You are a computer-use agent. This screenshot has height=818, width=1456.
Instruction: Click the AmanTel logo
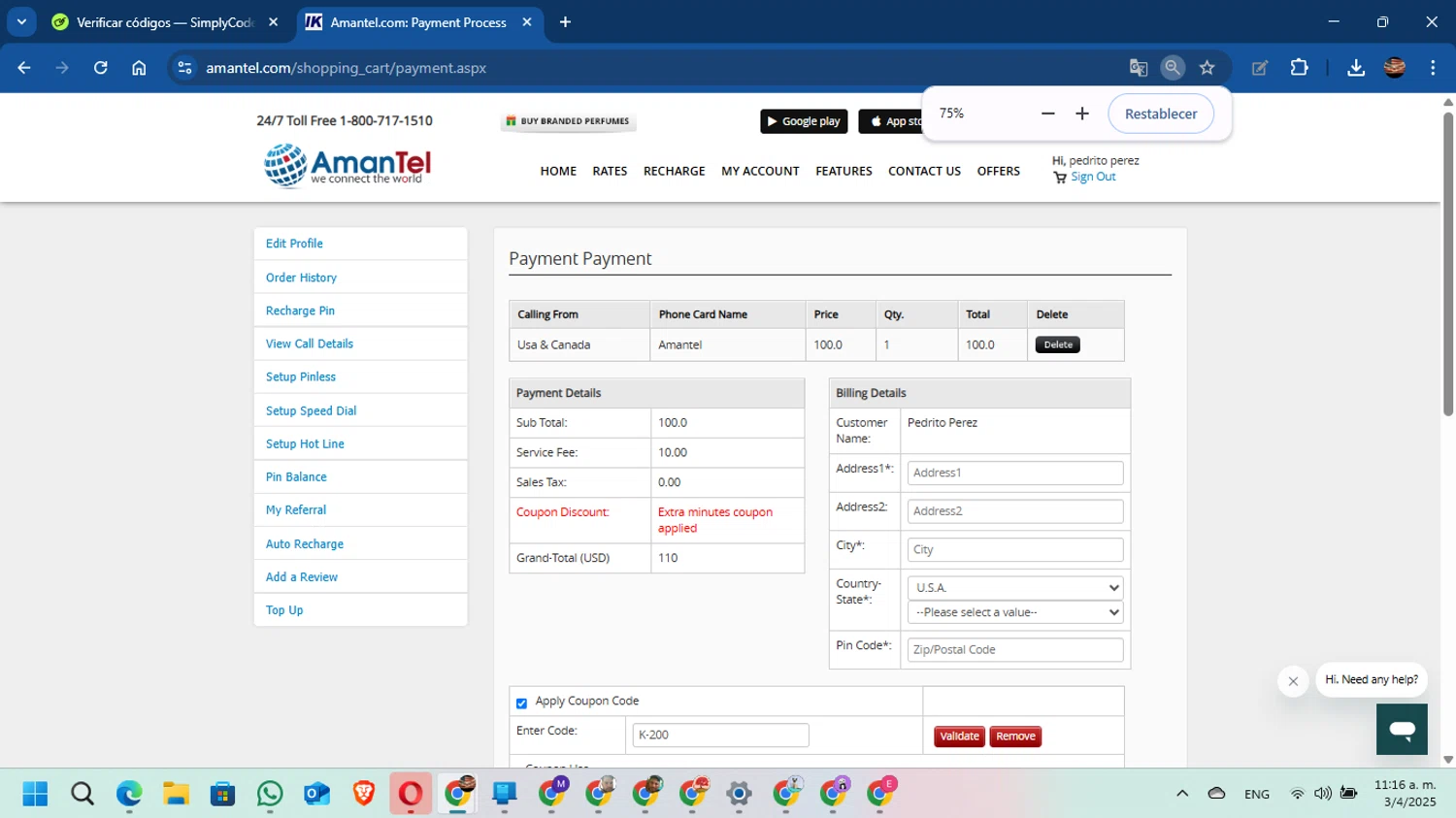(x=347, y=165)
